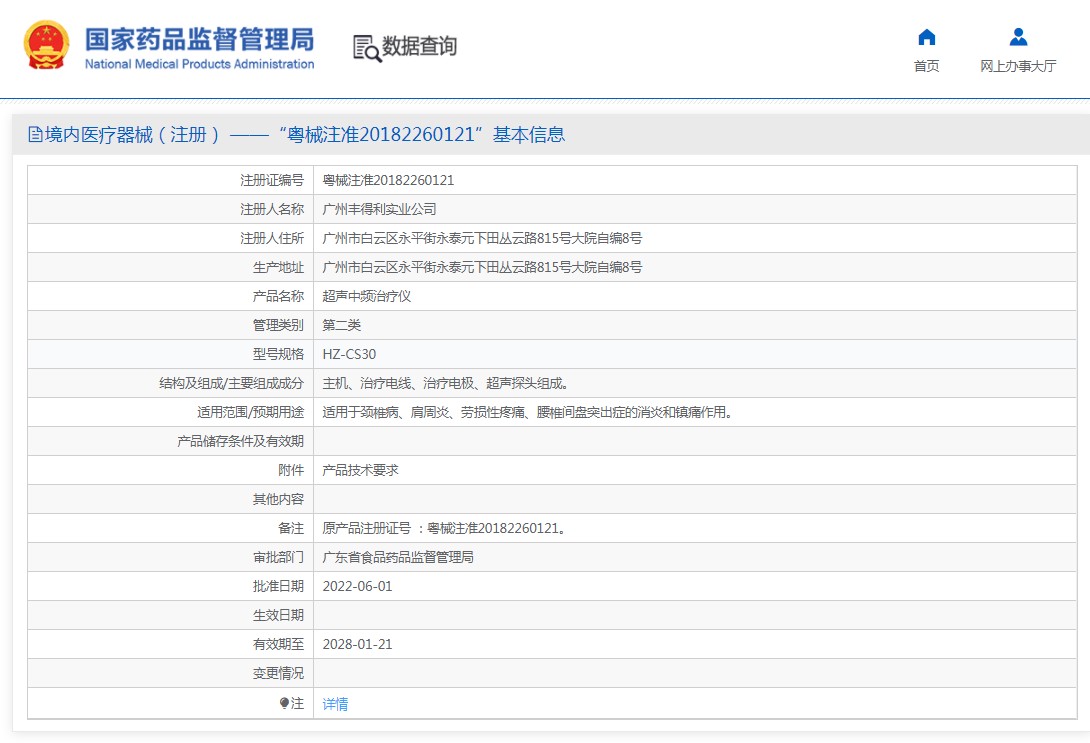The image size is (1090, 743).
Task: Click the page title 境内医疗器械(注册)基本信息
Action: pos(304,134)
